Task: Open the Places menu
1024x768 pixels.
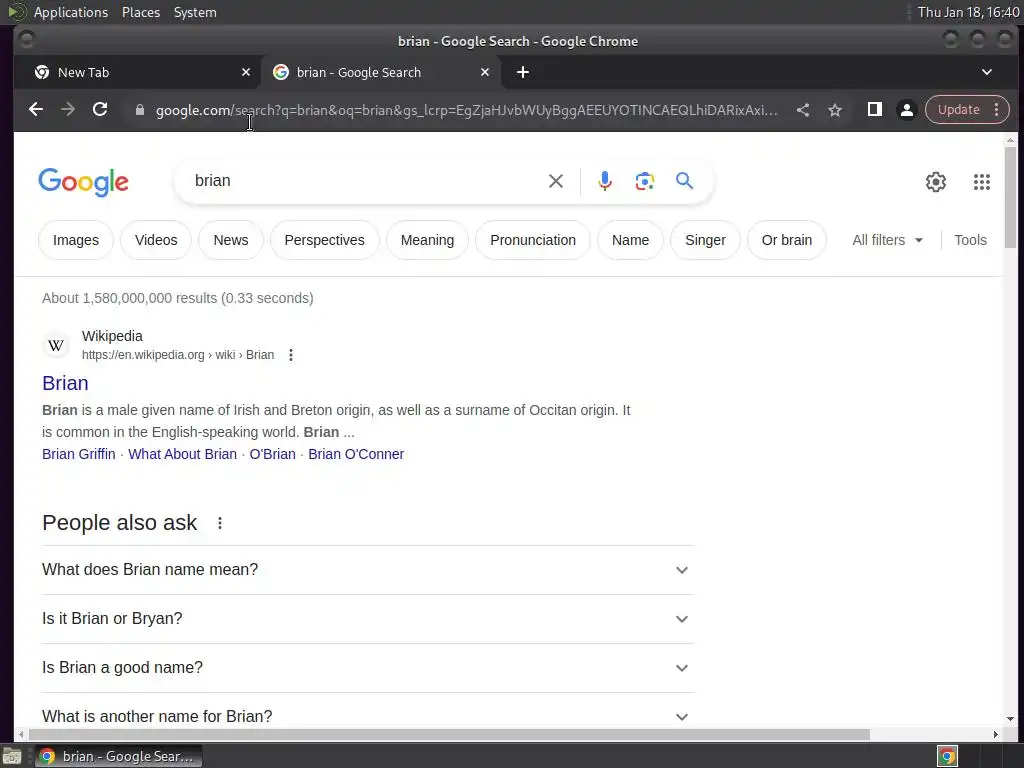Action: [x=141, y=12]
